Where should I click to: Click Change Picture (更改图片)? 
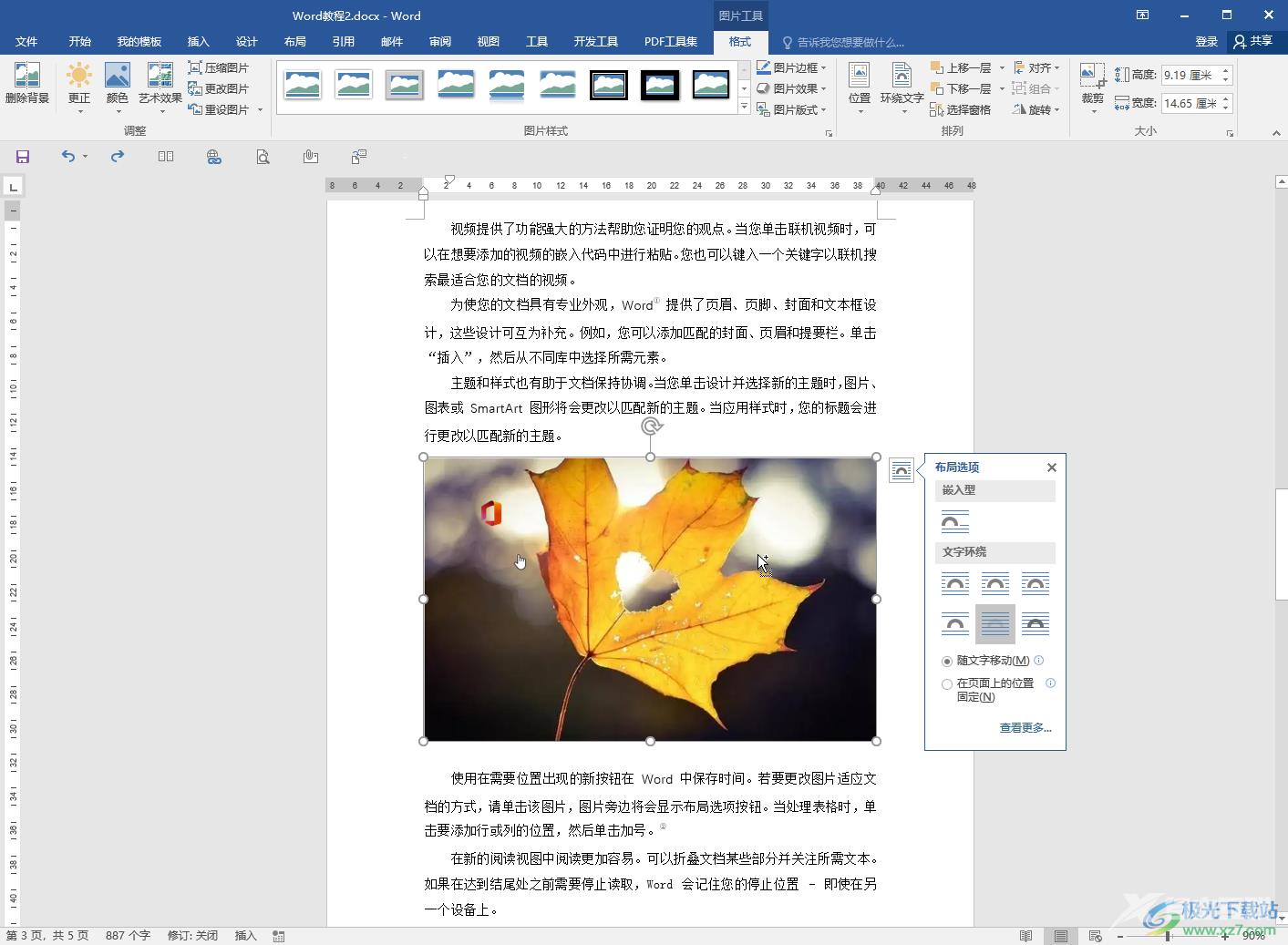219,88
